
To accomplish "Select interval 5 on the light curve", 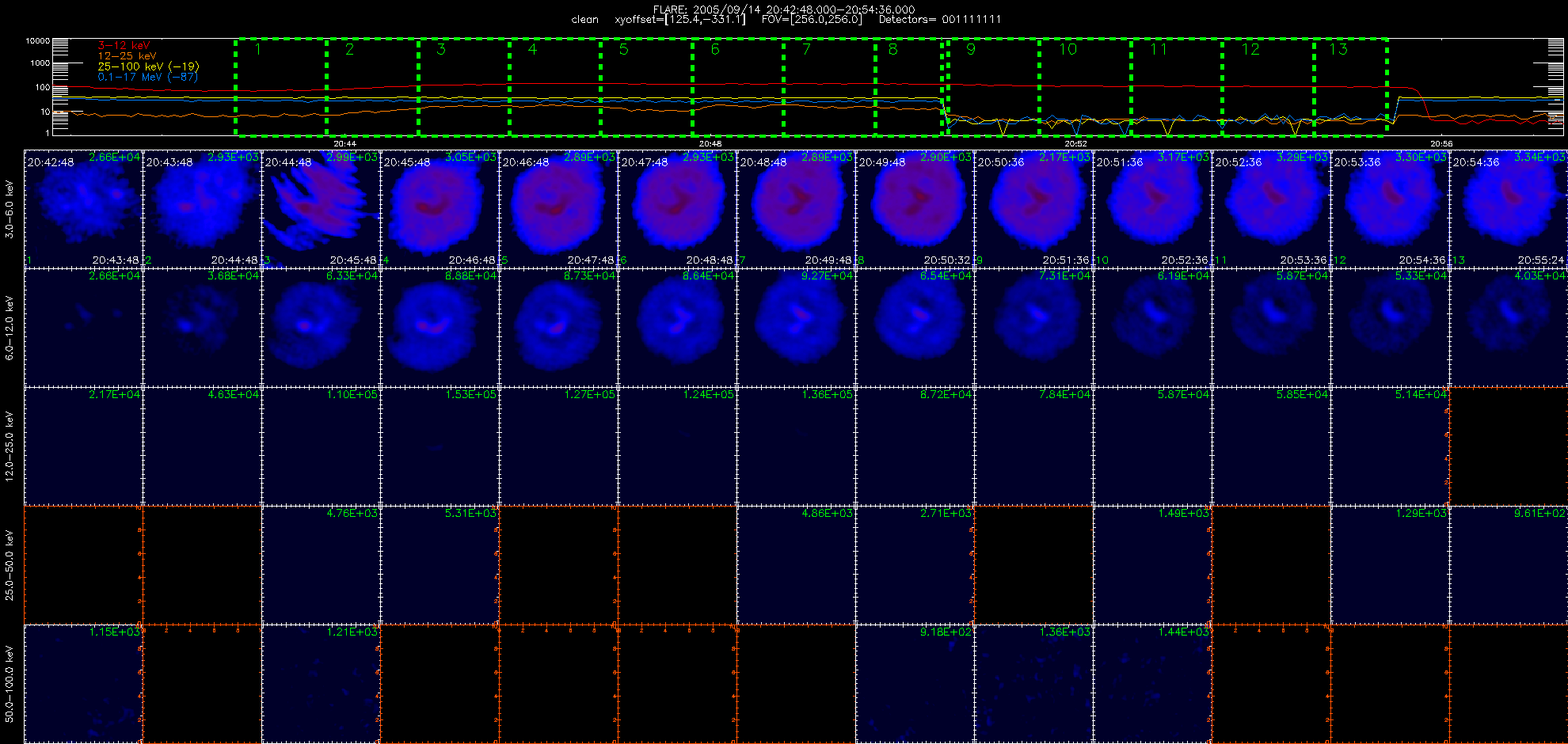I will (646, 87).
